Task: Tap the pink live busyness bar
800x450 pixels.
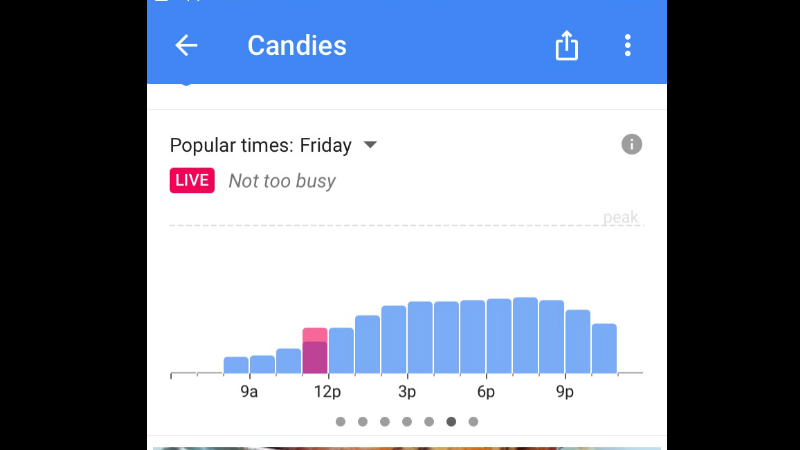Action: pos(315,351)
